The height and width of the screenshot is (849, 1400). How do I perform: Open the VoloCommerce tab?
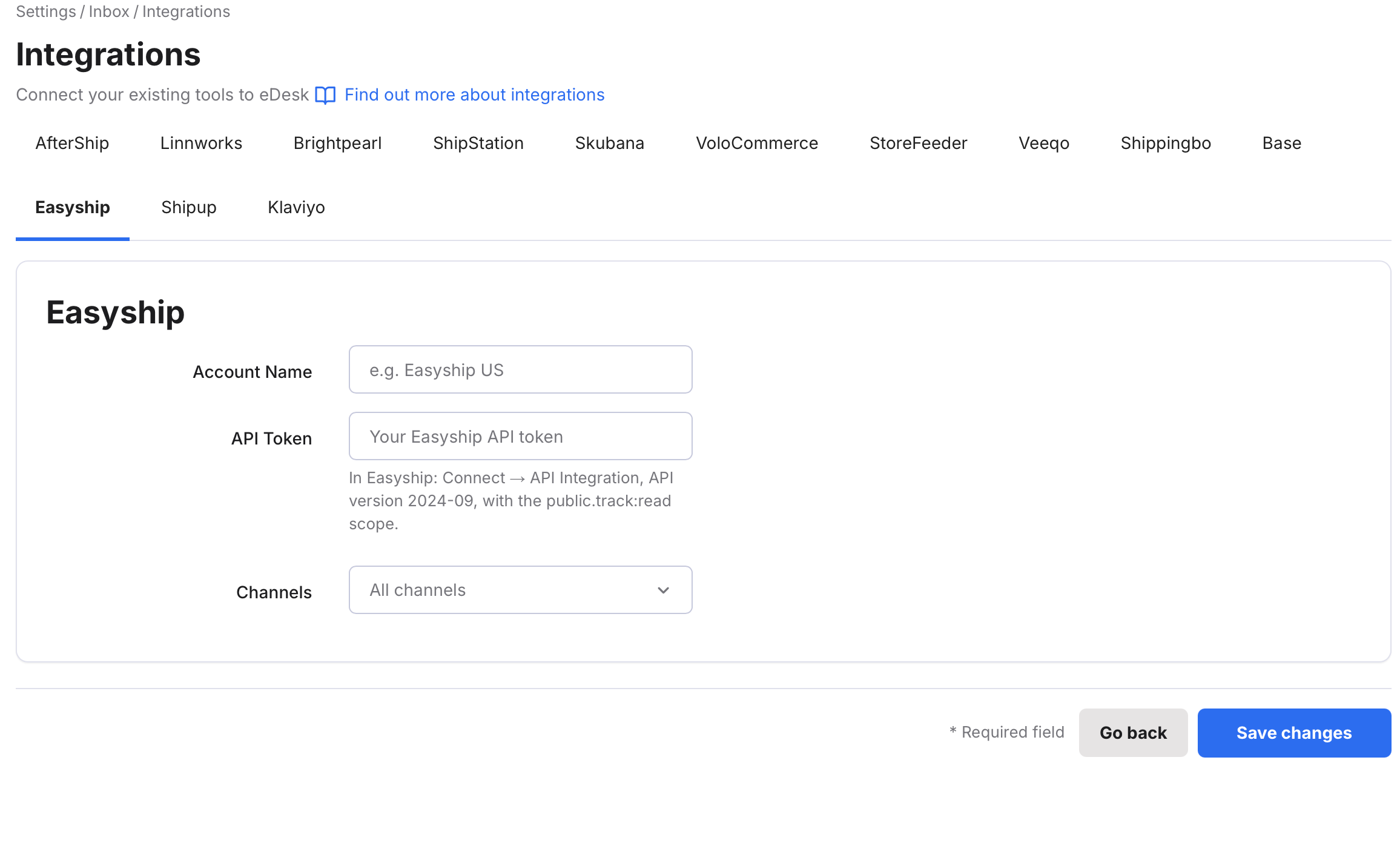point(757,144)
